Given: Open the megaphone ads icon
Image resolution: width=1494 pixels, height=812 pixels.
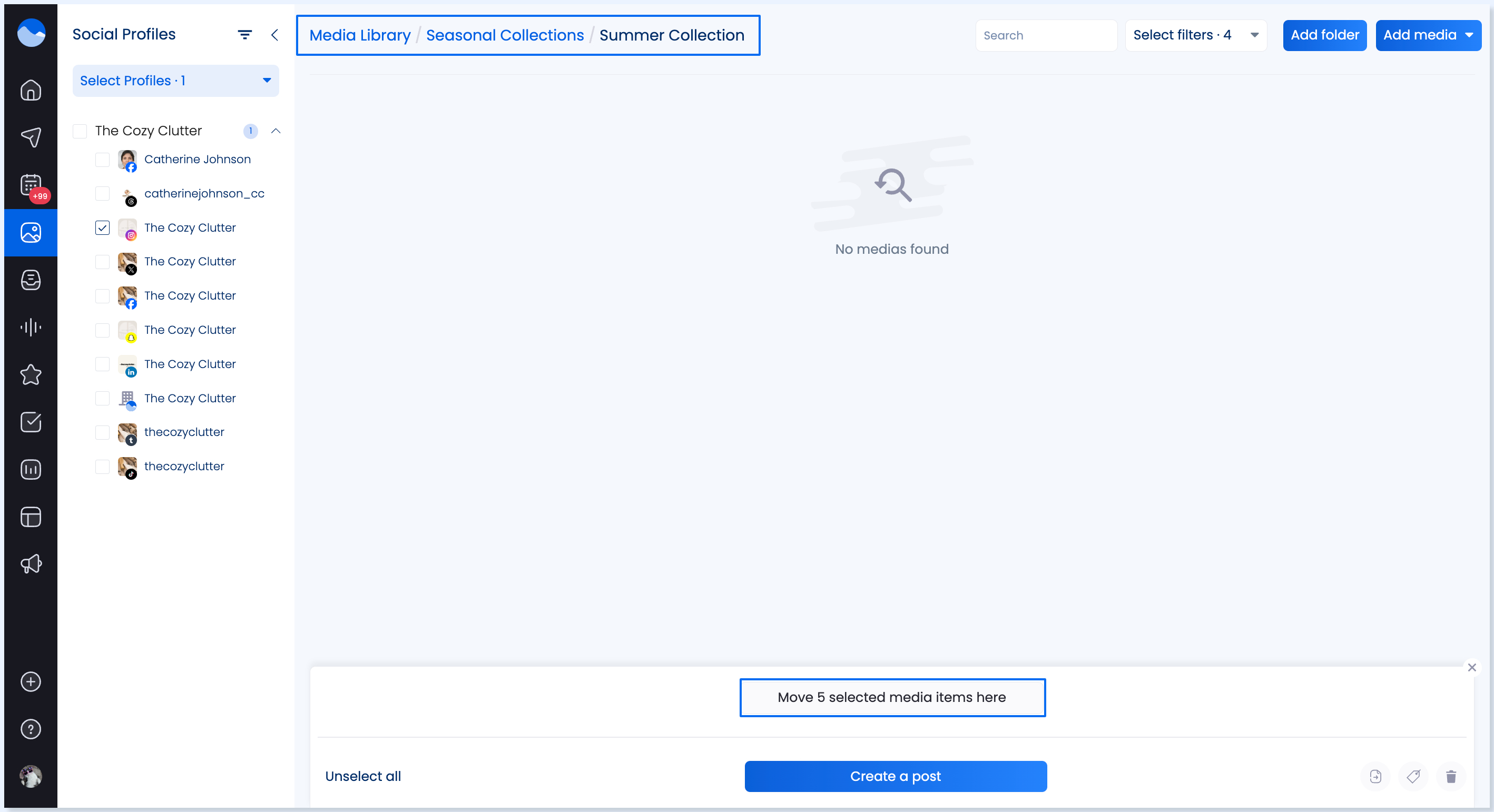Looking at the screenshot, I should pyautogui.click(x=31, y=564).
